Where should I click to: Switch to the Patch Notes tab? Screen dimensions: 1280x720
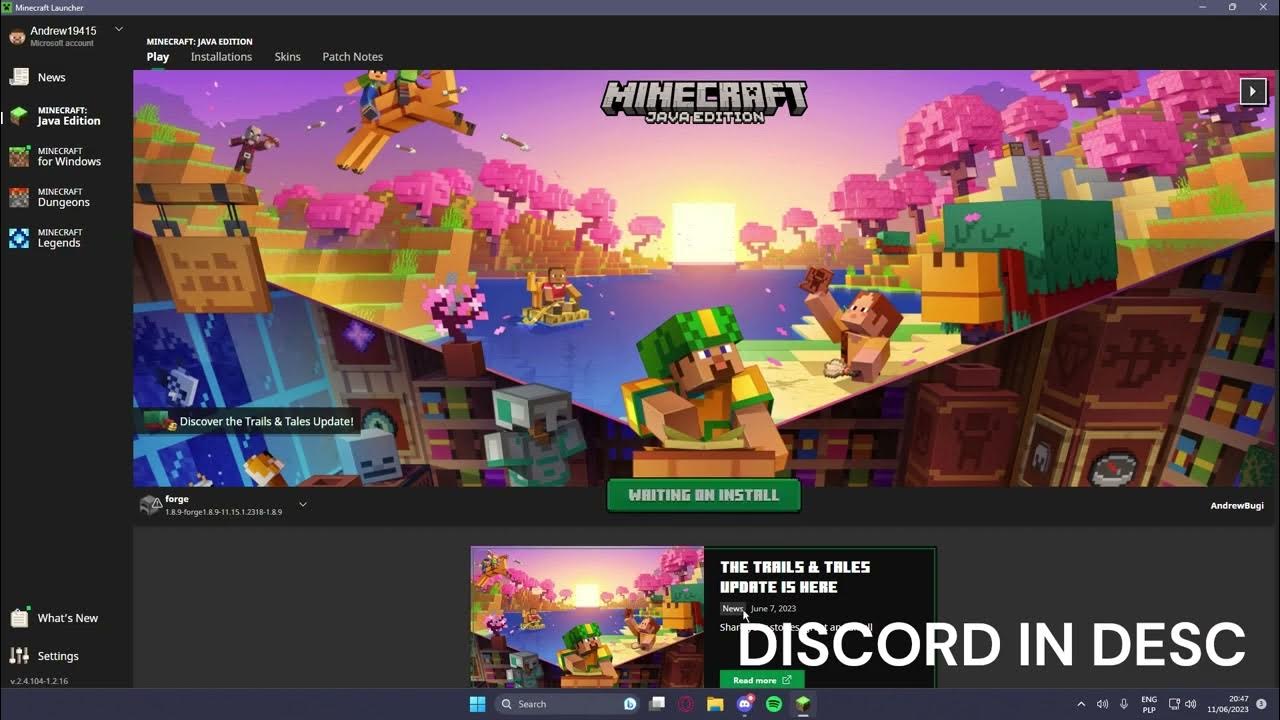point(352,57)
